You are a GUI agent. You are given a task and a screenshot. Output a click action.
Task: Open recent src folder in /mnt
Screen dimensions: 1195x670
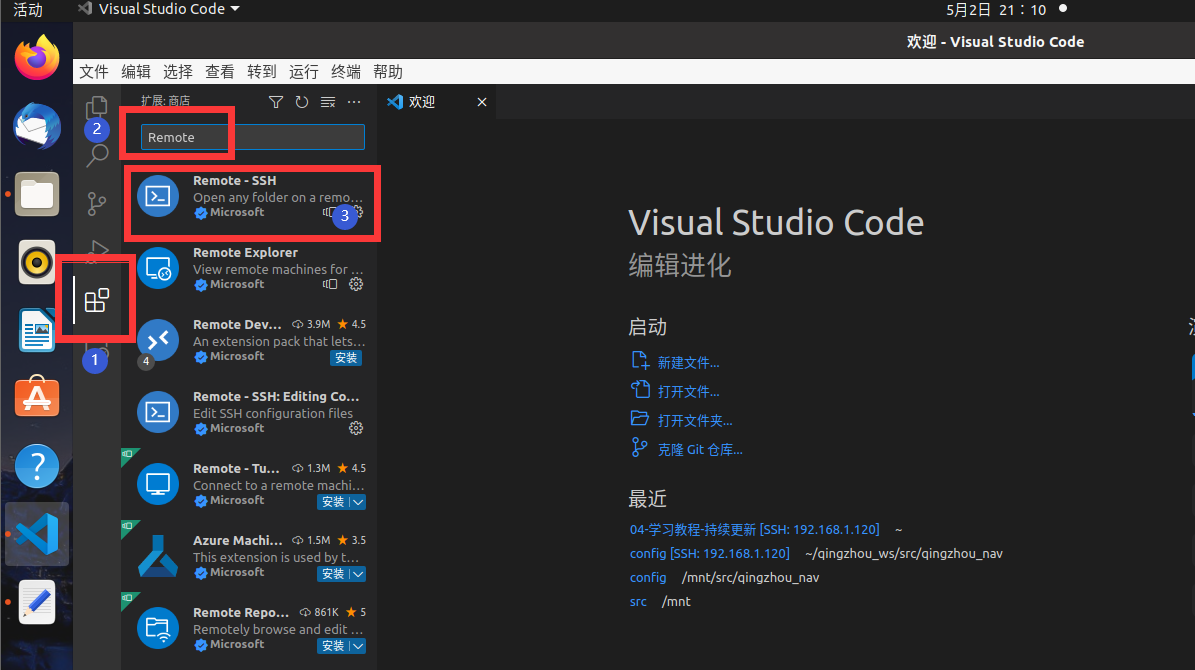click(638, 601)
